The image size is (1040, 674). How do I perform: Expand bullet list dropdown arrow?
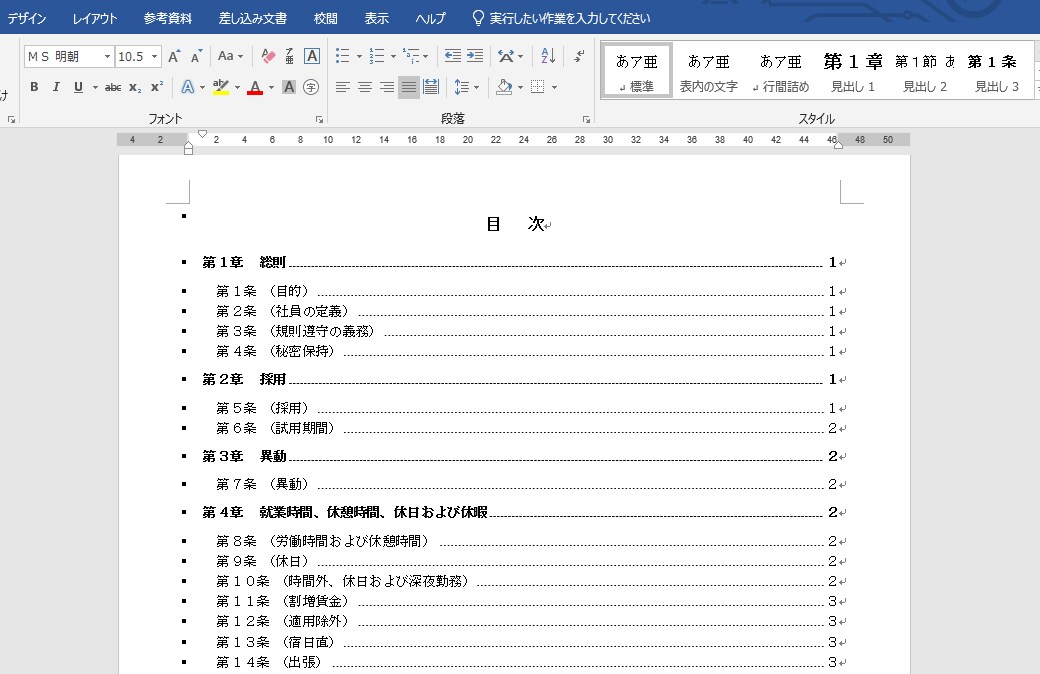point(359,56)
